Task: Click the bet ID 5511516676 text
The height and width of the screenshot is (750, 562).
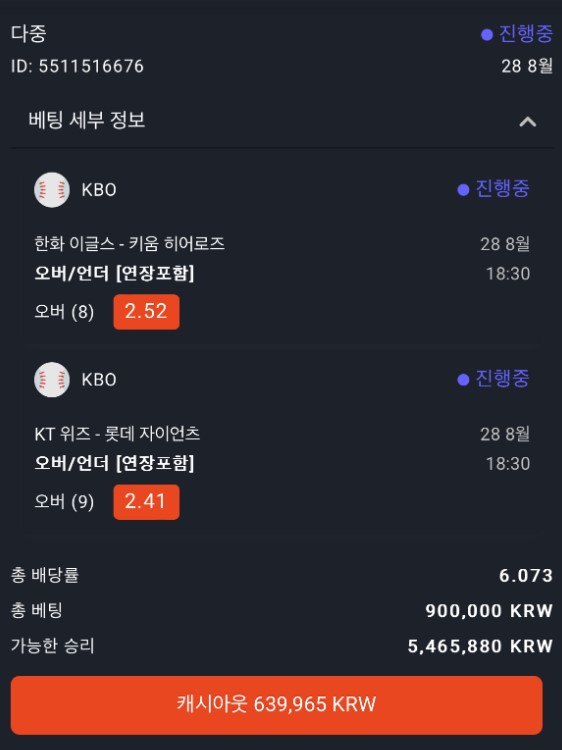Action: tap(77, 66)
